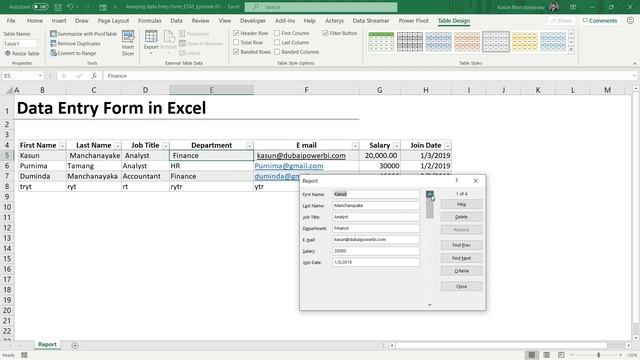Toggle the Filter Button checkbox

[x=325, y=33]
